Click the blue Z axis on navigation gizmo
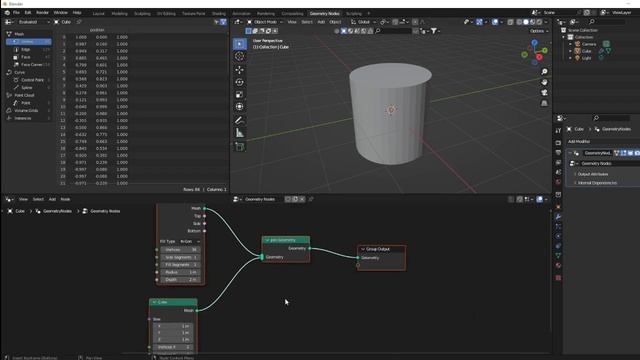 pos(534,42)
